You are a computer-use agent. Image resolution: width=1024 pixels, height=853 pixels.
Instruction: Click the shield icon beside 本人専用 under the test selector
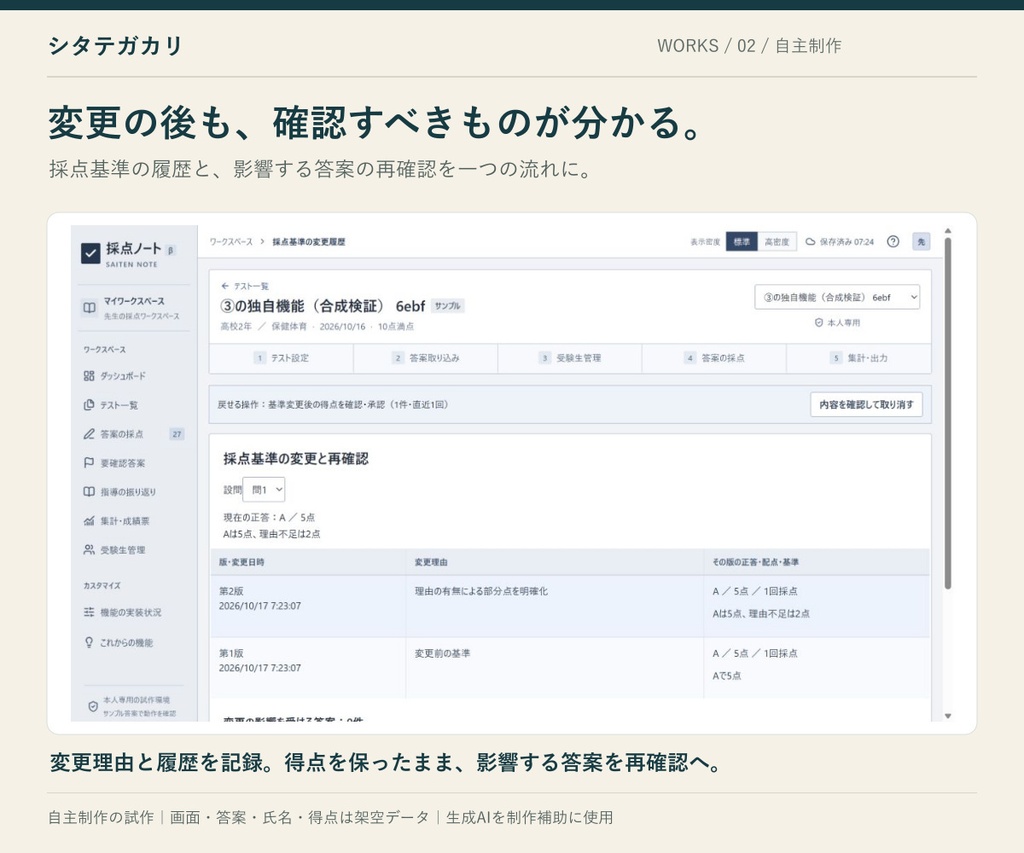(x=818, y=323)
